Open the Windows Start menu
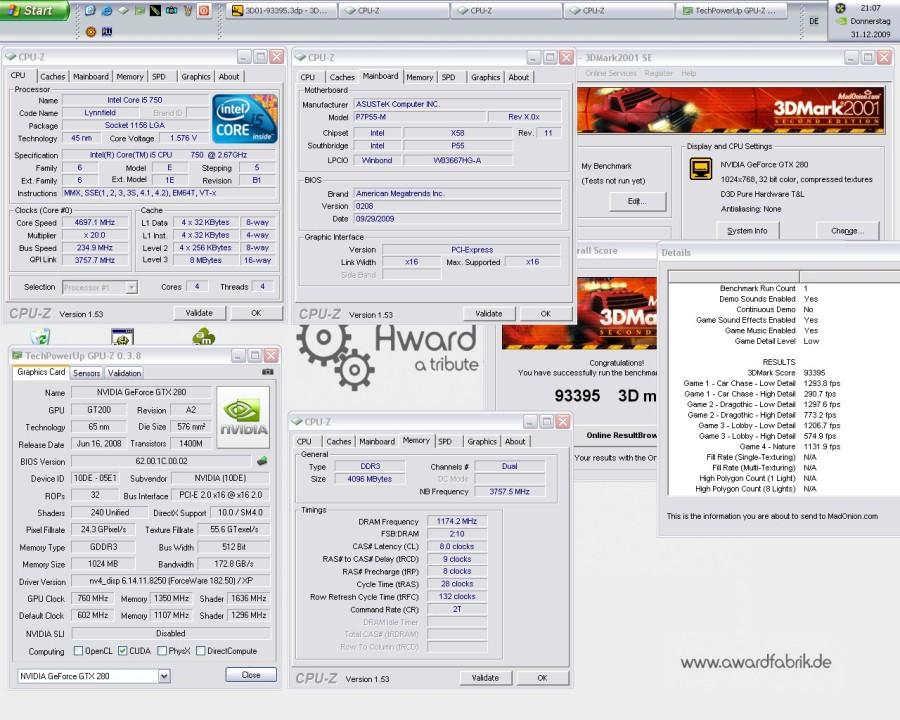Image resolution: width=900 pixels, height=720 pixels. coord(34,10)
